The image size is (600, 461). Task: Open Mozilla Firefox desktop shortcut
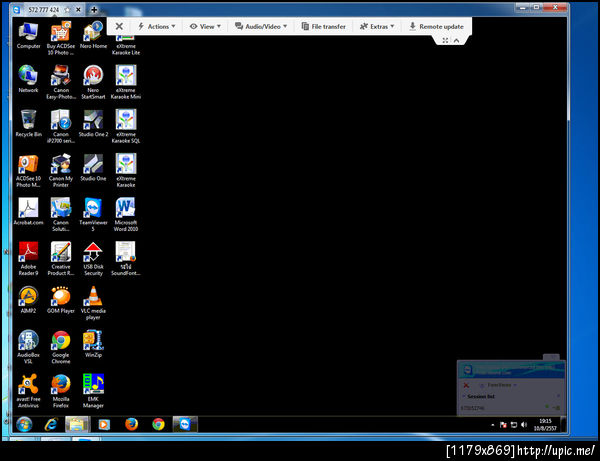(60, 391)
